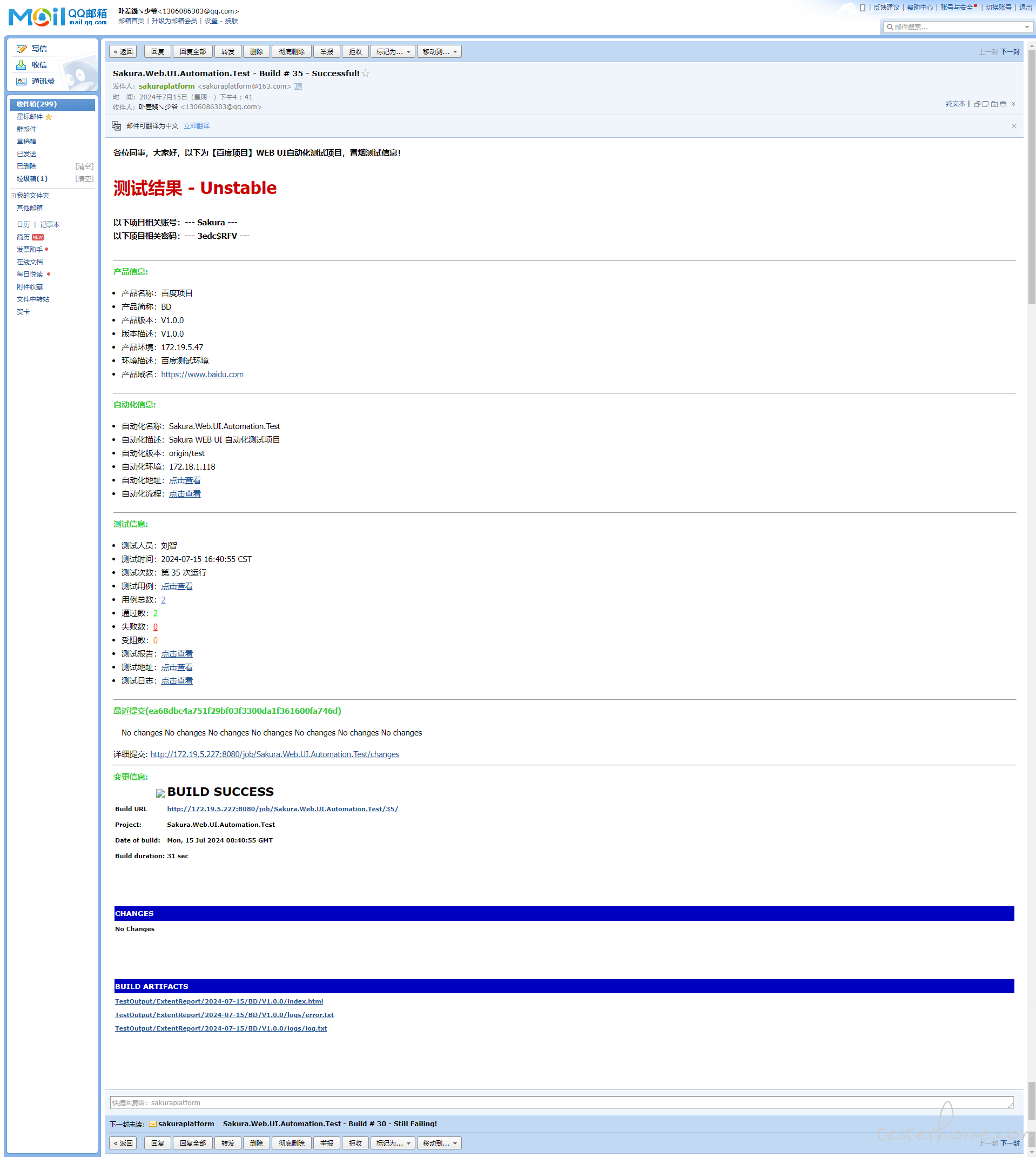Empty 已删除 via 清空 link

coord(84,166)
